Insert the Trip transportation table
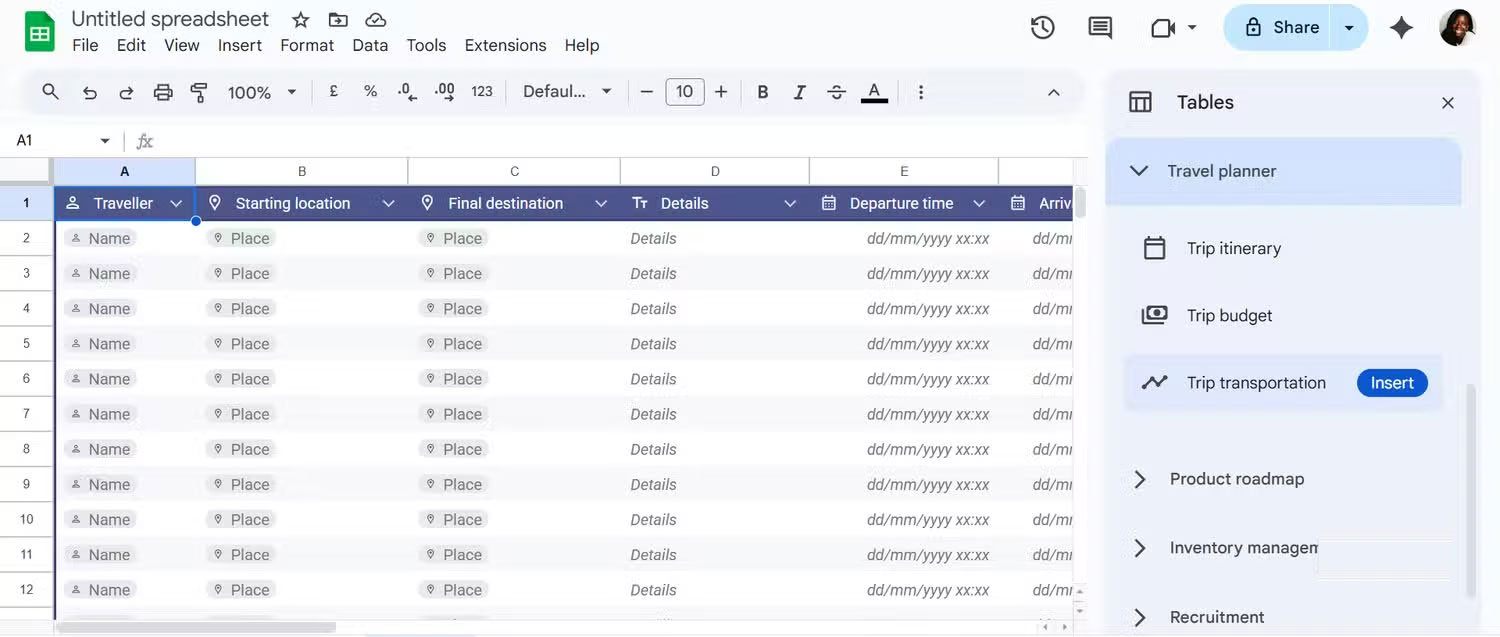Image resolution: width=1500 pixels, height=637 pixels. pos(1391,382)
